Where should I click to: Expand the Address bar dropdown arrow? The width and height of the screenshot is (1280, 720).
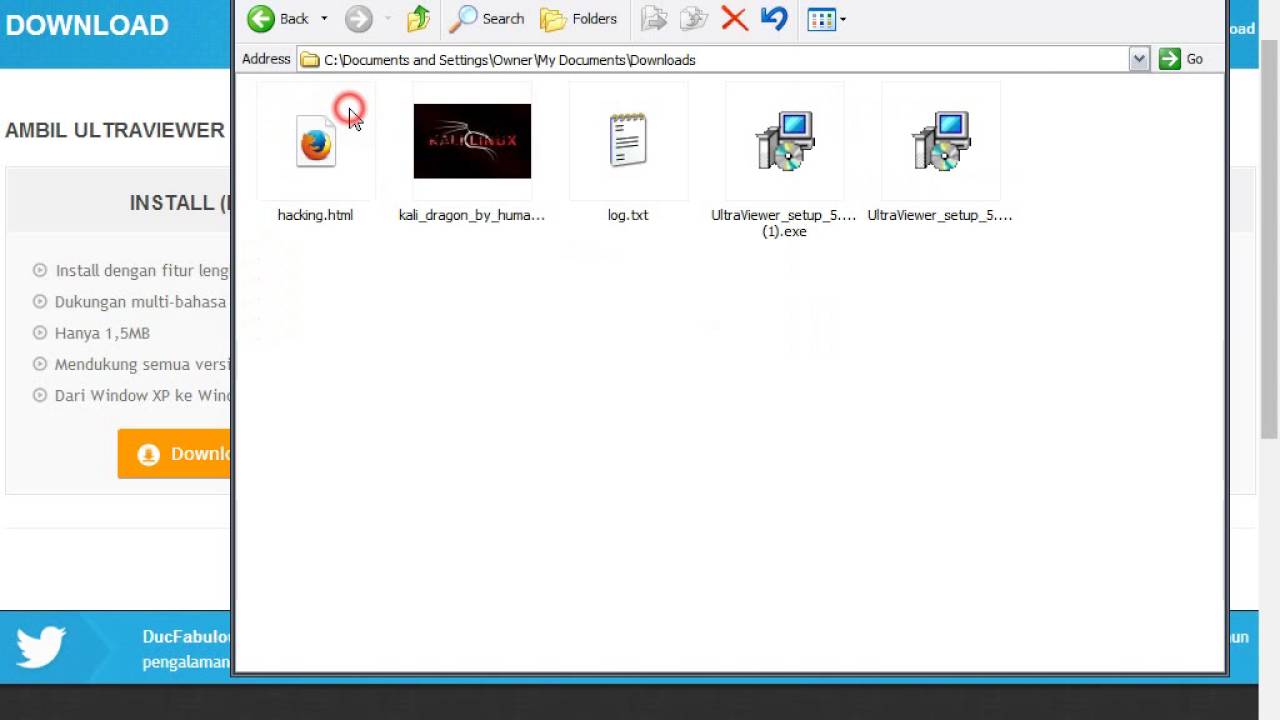(1139, 60)
